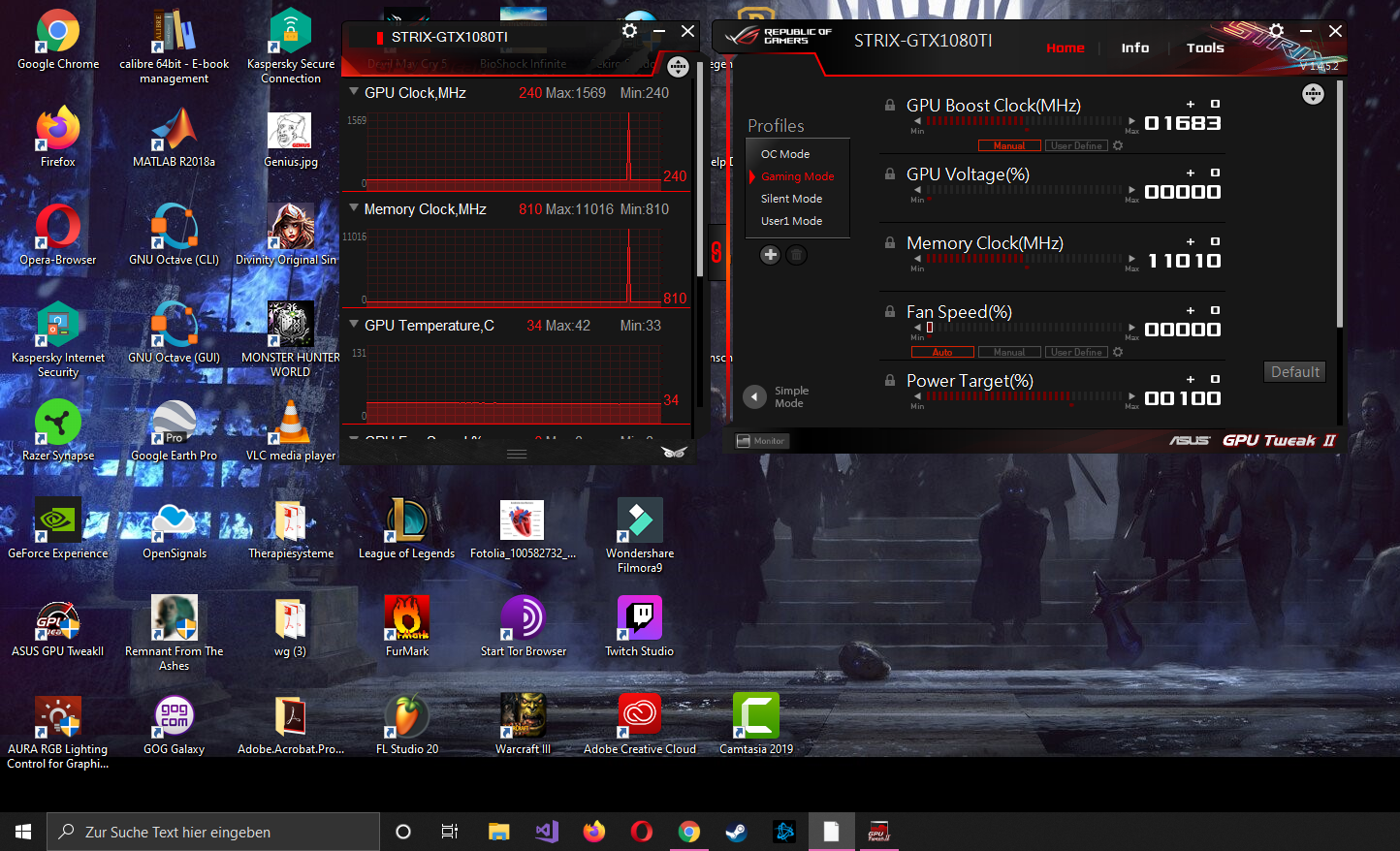Screen dimensions: 1400x851
Task: Open settings gear in GPU Tweak main window
Action: coord(1277,31)
